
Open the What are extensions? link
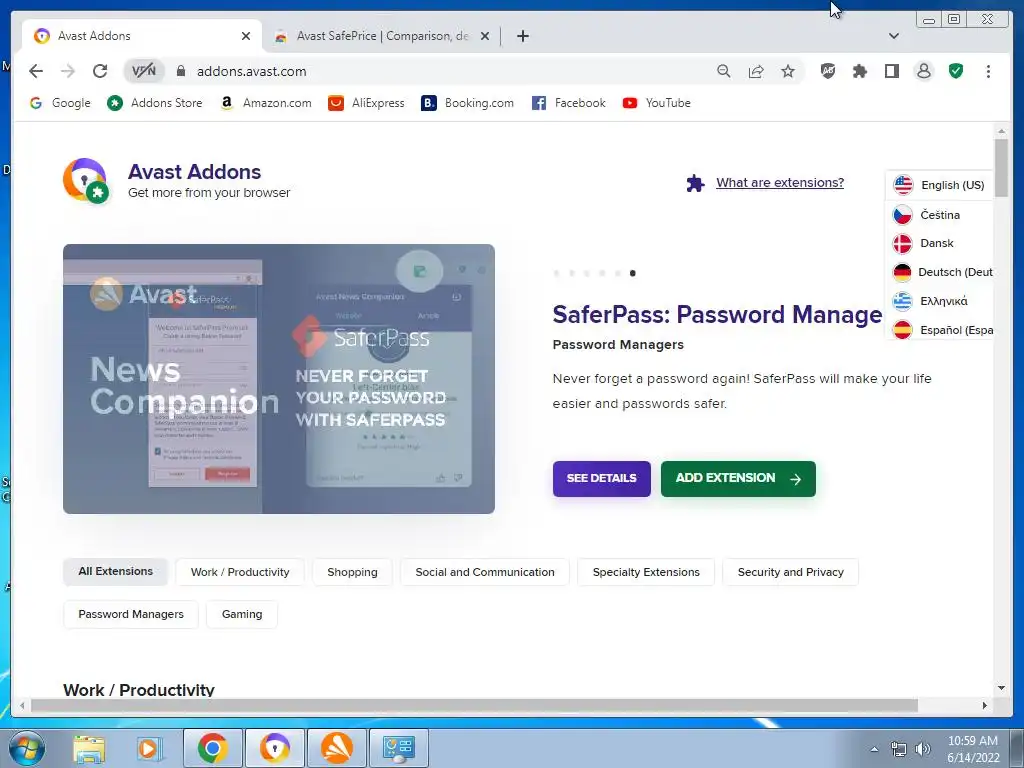(780, 183)
